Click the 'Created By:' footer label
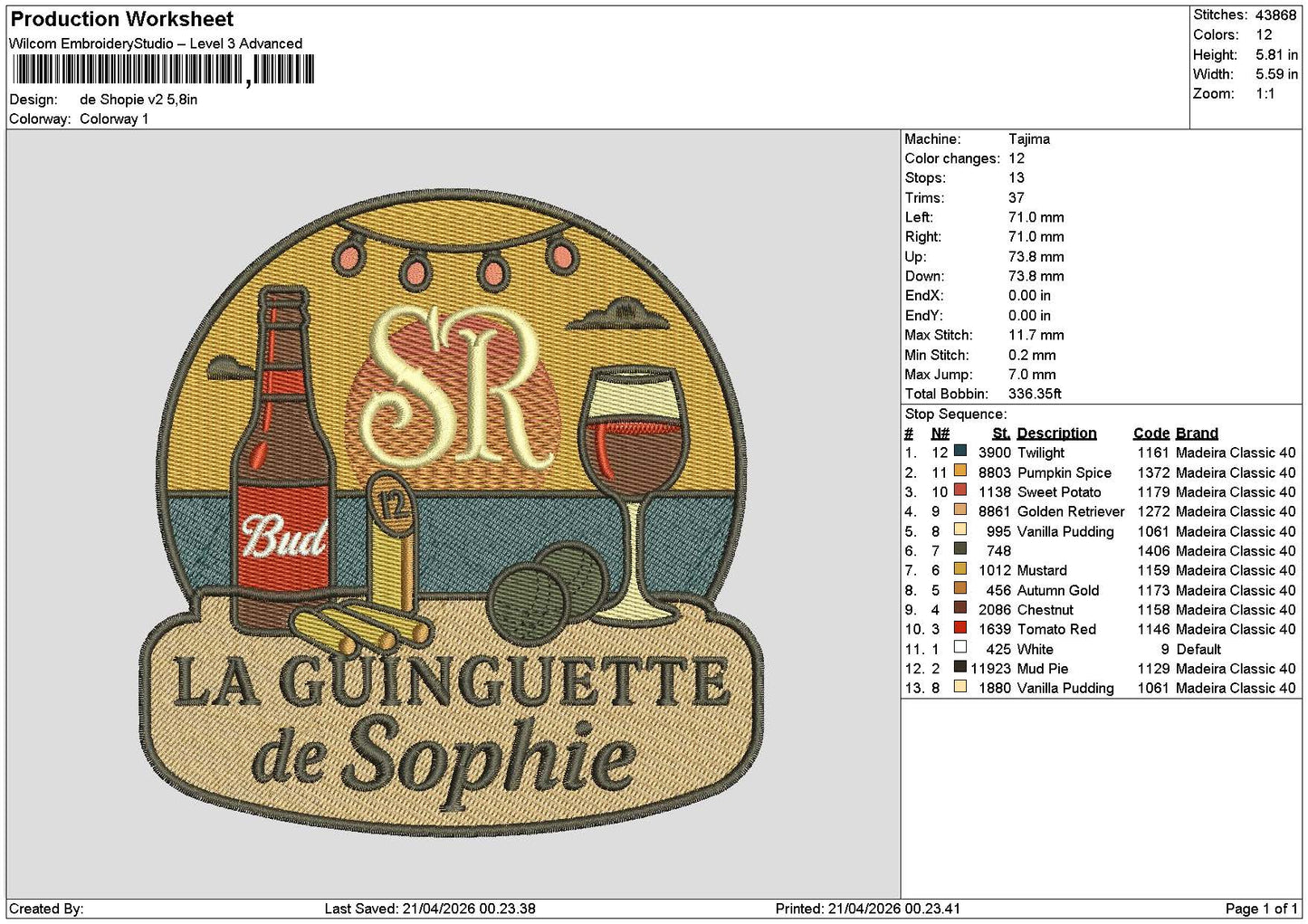 coord(46,909)
